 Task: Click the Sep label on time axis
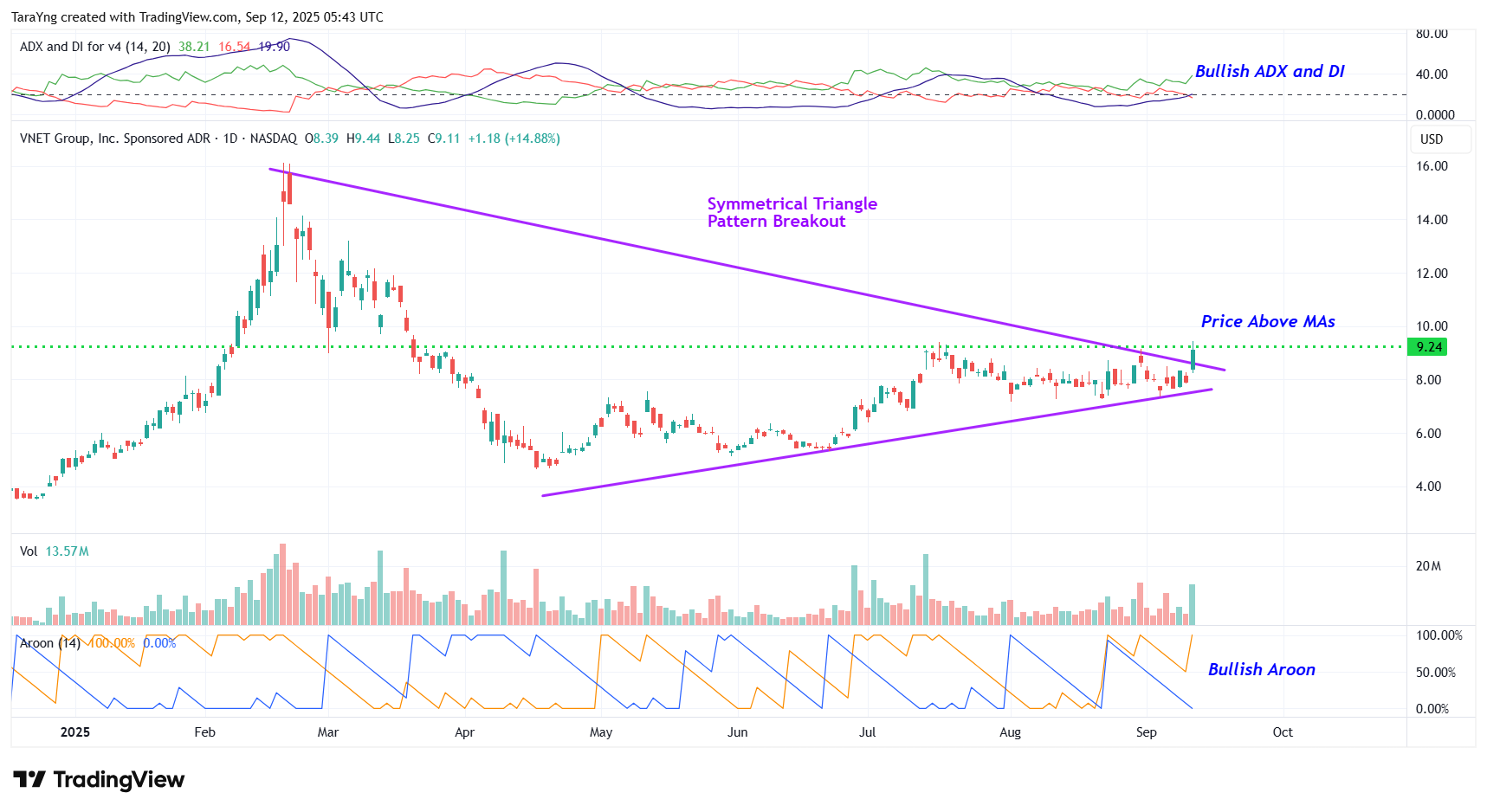[1146, 732]
